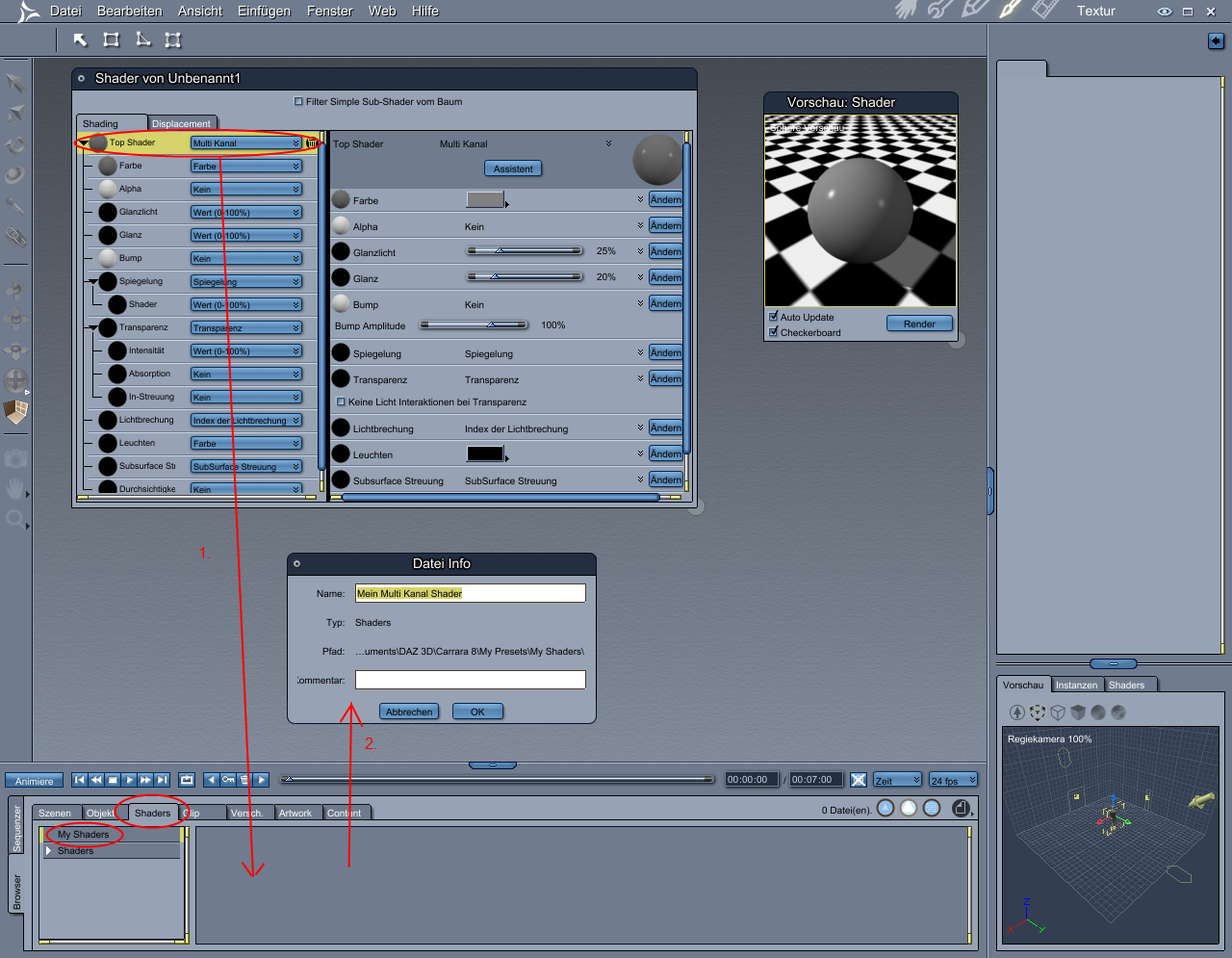Open the Render room film icon
The width and height of the screenshot is (1232, 958).
click(x=1045, y=10)
